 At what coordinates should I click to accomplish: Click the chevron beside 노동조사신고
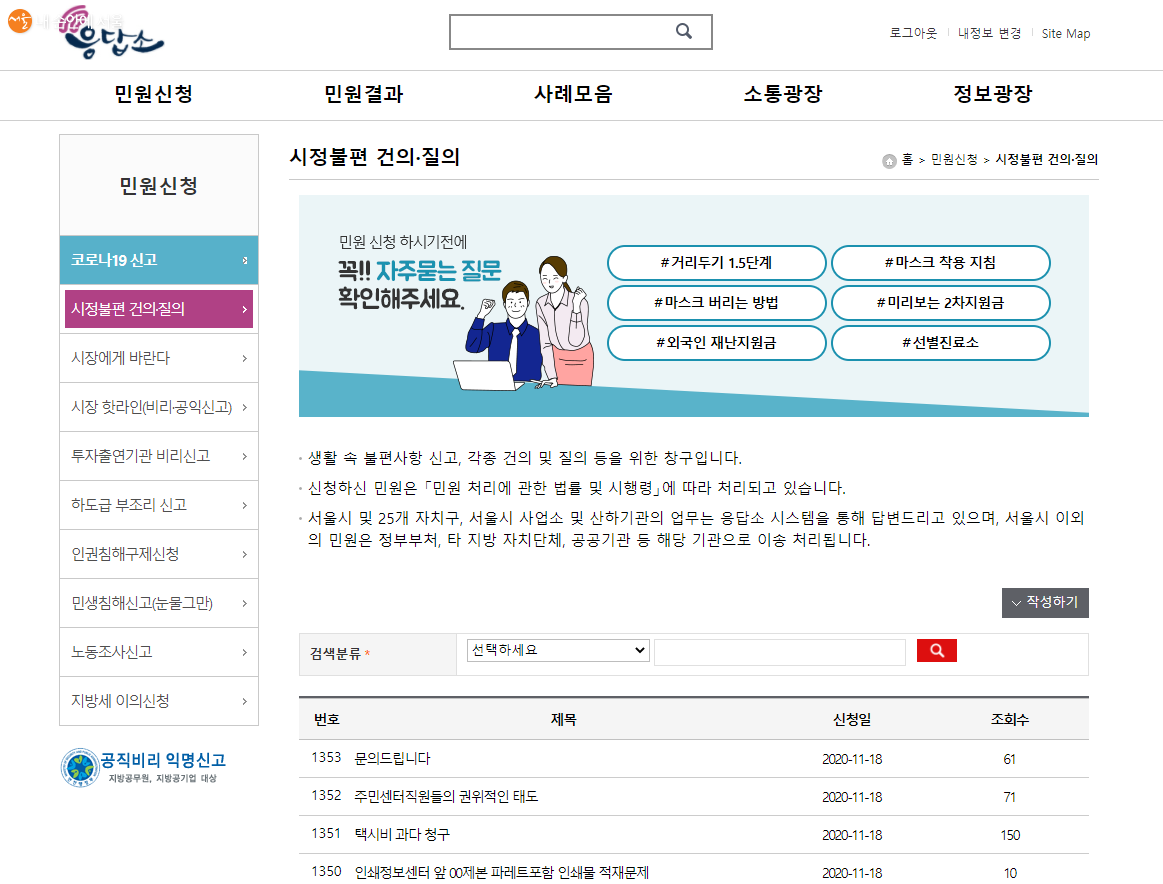pyautogui.click(x=245, y=652)
